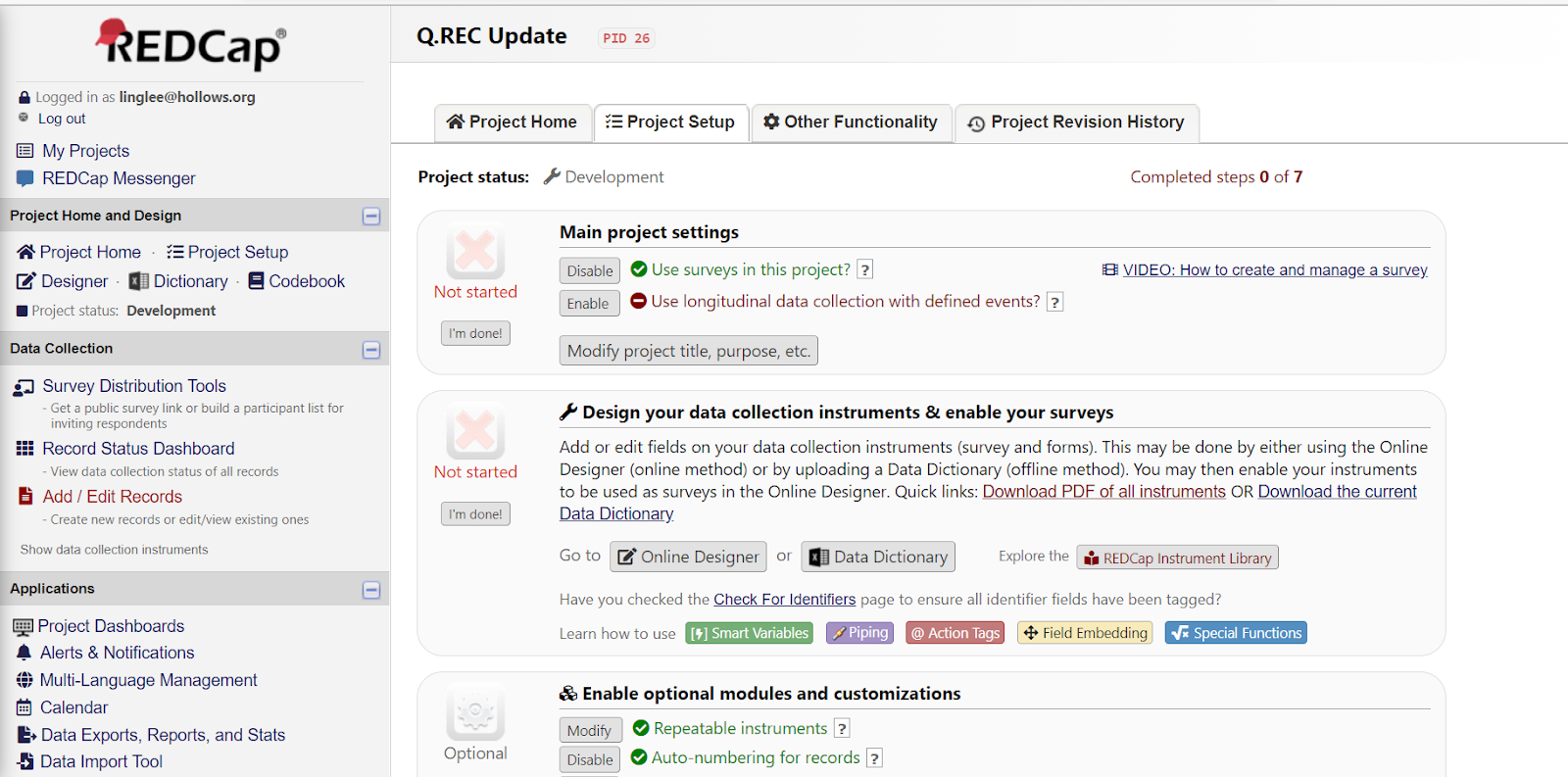Click the purple Piping tag

coord(859,633)
